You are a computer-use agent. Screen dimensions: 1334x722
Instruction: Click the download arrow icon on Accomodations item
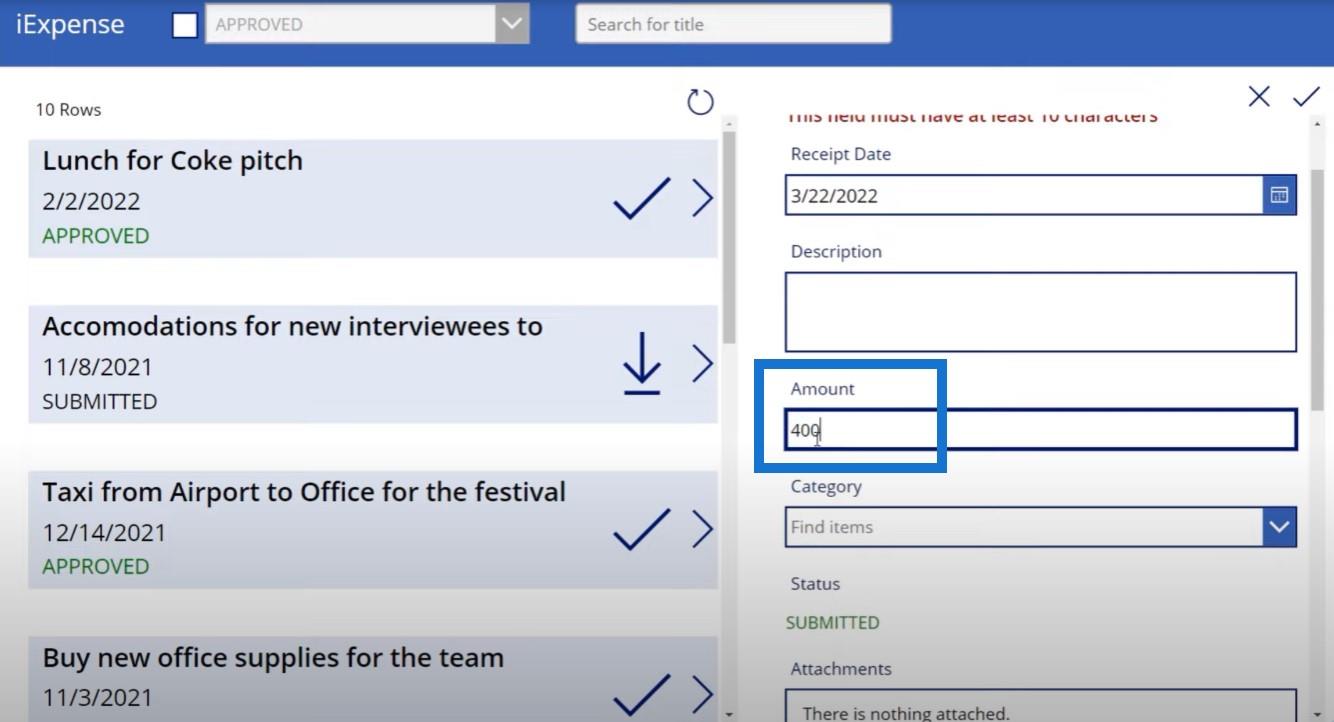coord(641,362)
